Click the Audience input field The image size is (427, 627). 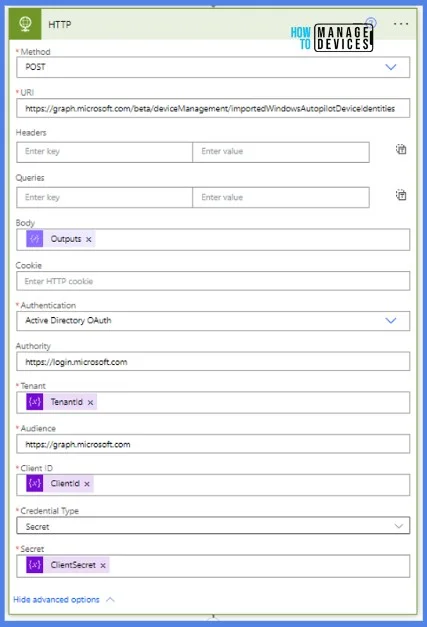(x=213, y=444)
